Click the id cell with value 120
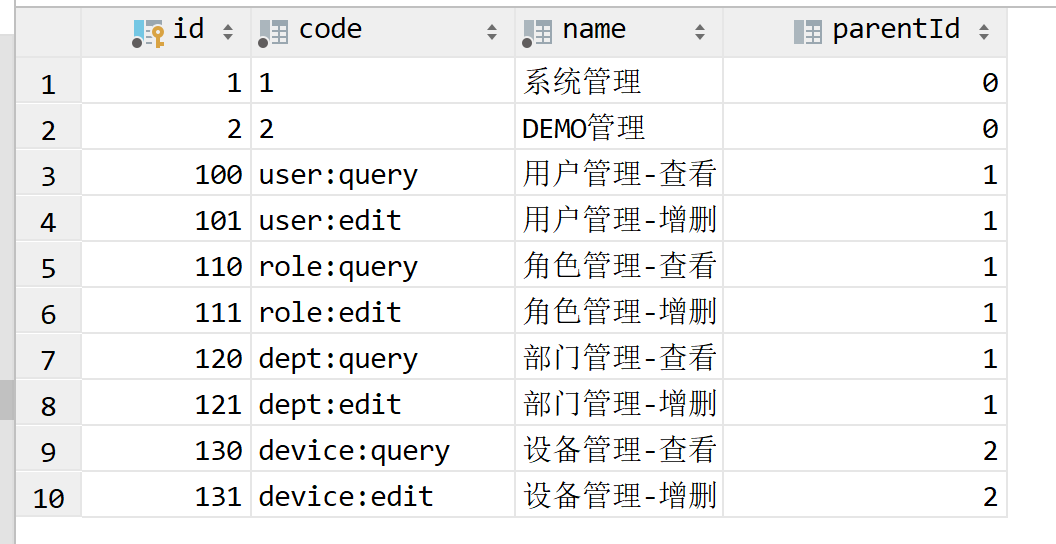Screen dimensions: 1056x544 point(166,358)
